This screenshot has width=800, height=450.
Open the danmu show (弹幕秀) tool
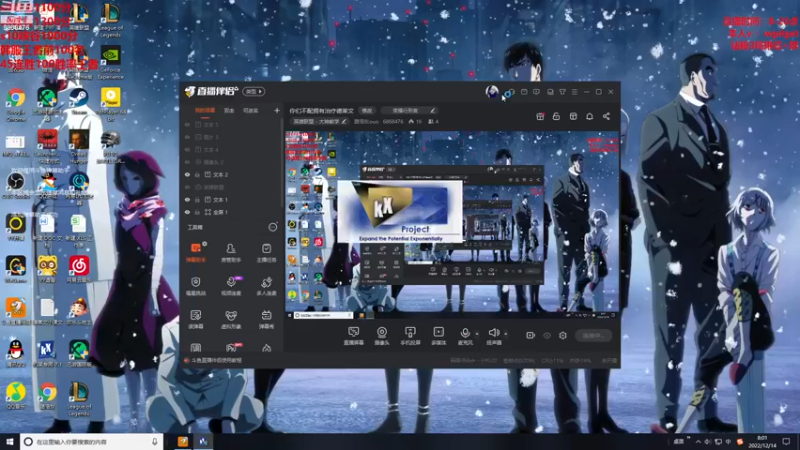point(266,319)
